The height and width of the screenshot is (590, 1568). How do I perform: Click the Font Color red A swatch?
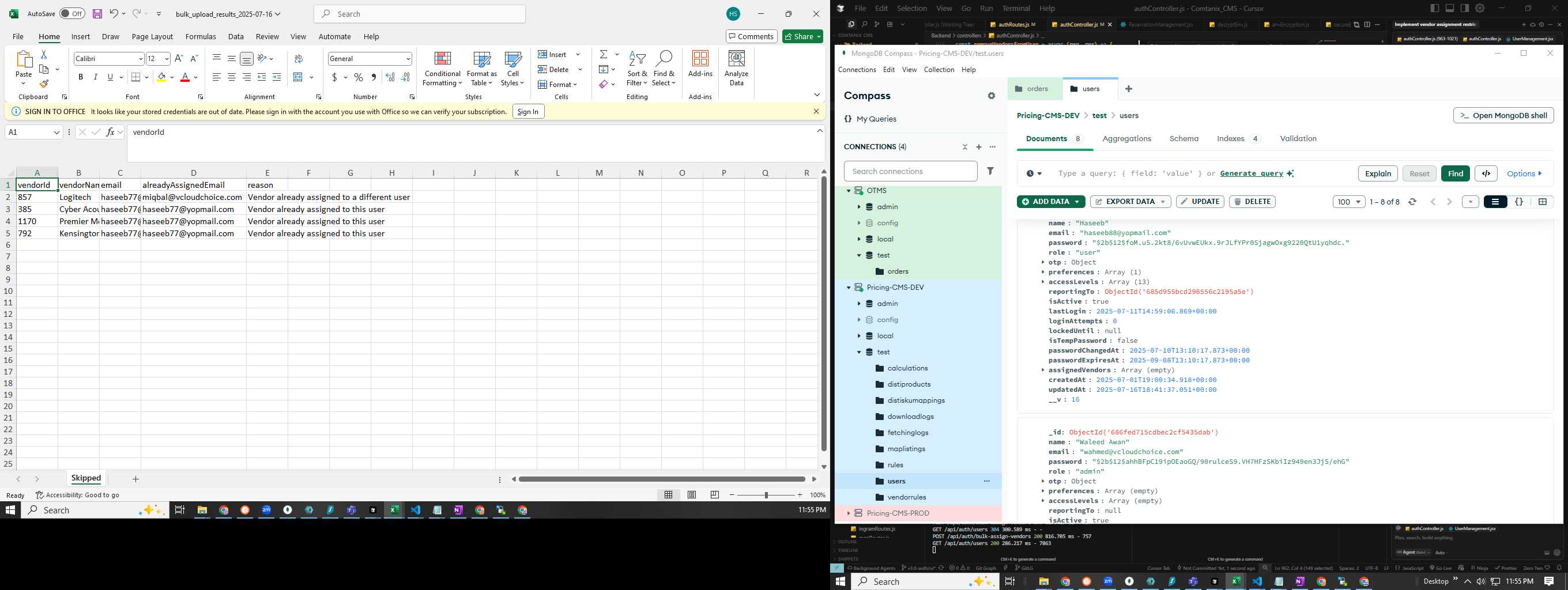[185, 77]
